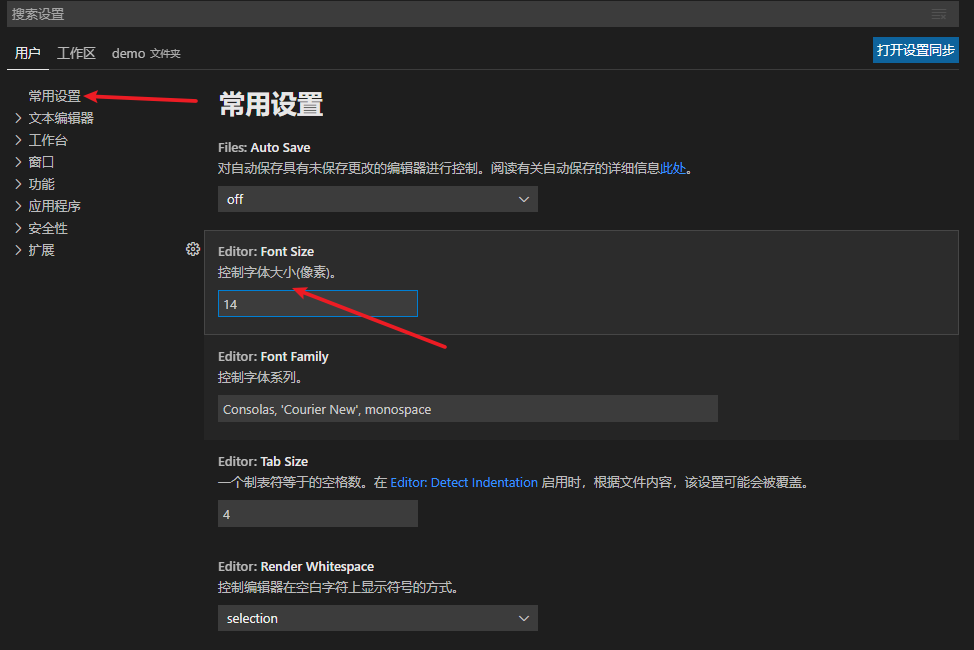Open the gear icon beside Font Size setting
Viewport: 974px width, 650px height.
(193, 248)
